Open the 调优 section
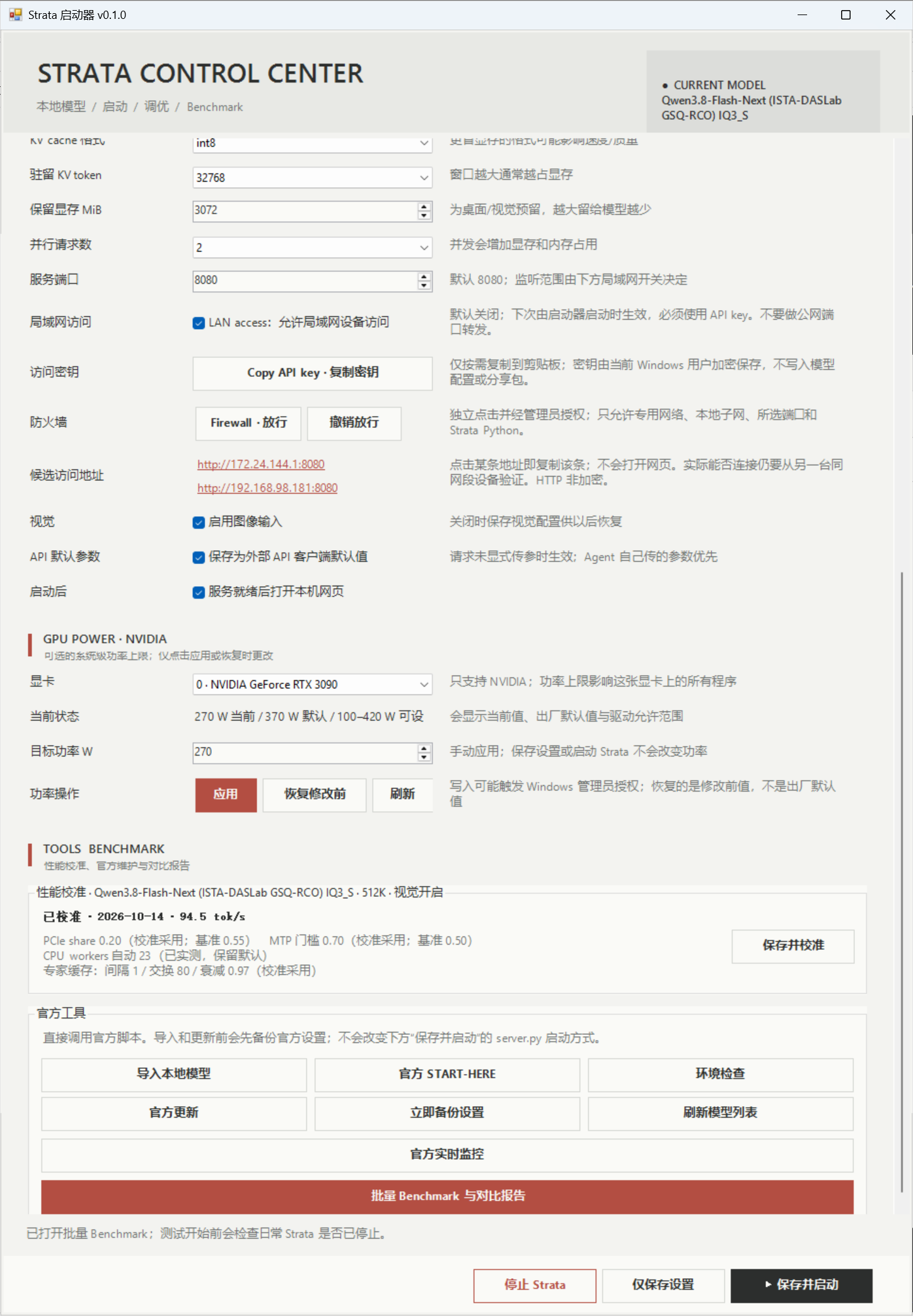913x1316 pixels. pos(156,107)
